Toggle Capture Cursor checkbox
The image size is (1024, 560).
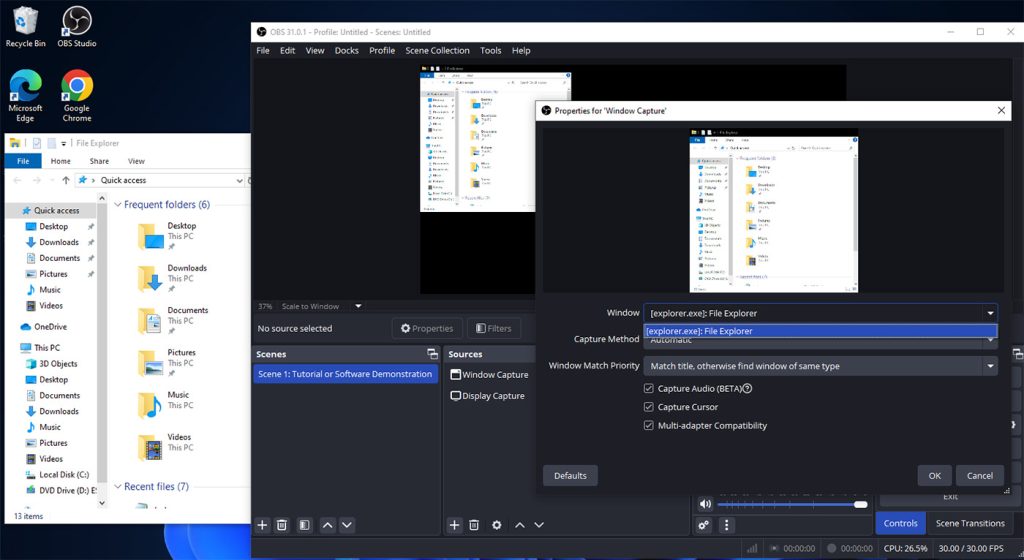648,407
